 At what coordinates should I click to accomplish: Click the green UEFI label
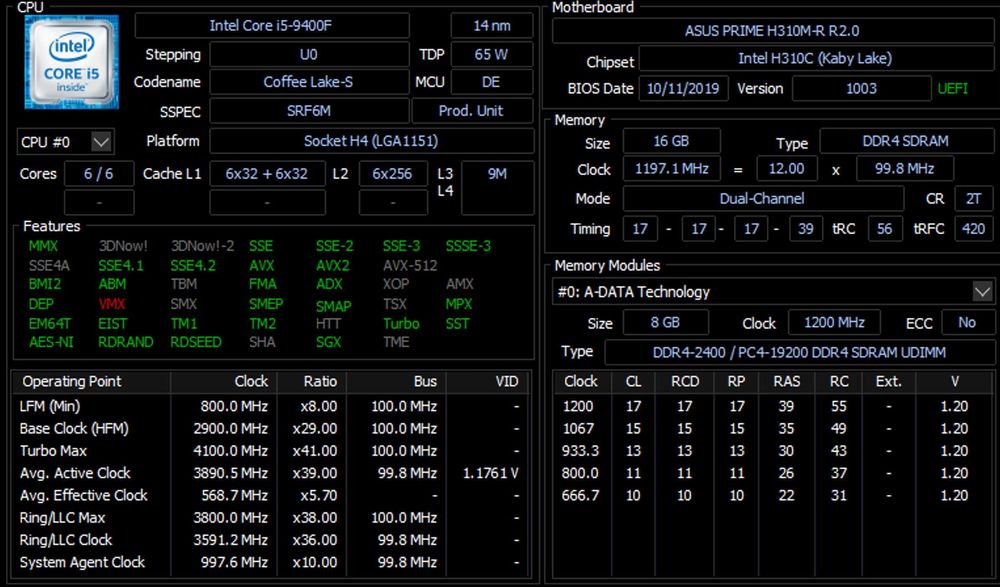coord(953,88)
